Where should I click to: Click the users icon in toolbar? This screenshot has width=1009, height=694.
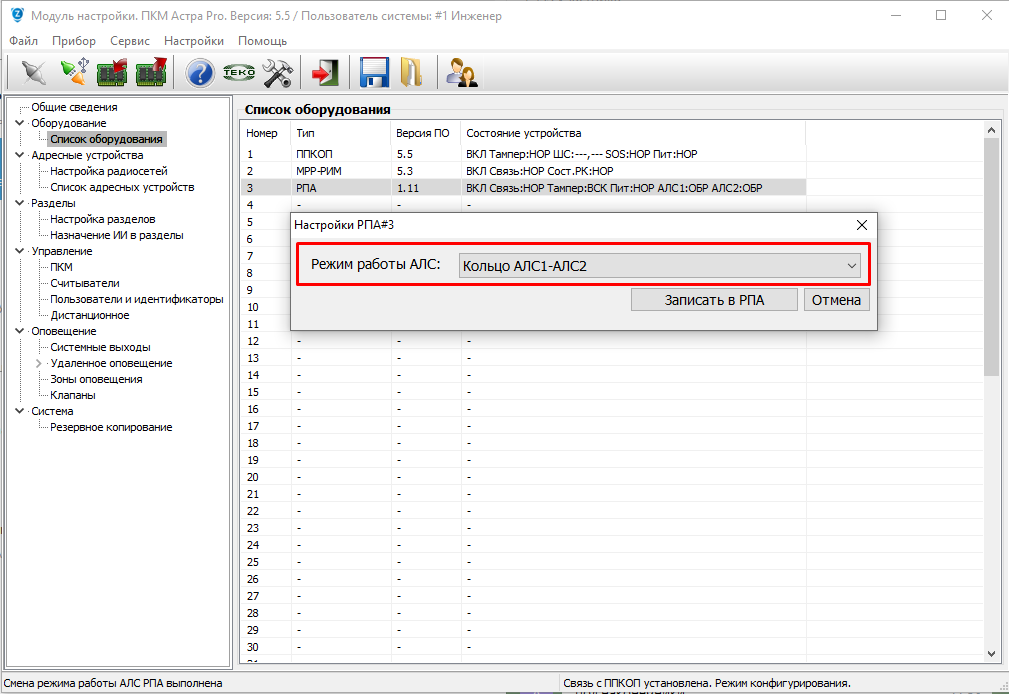click(461, 73)
